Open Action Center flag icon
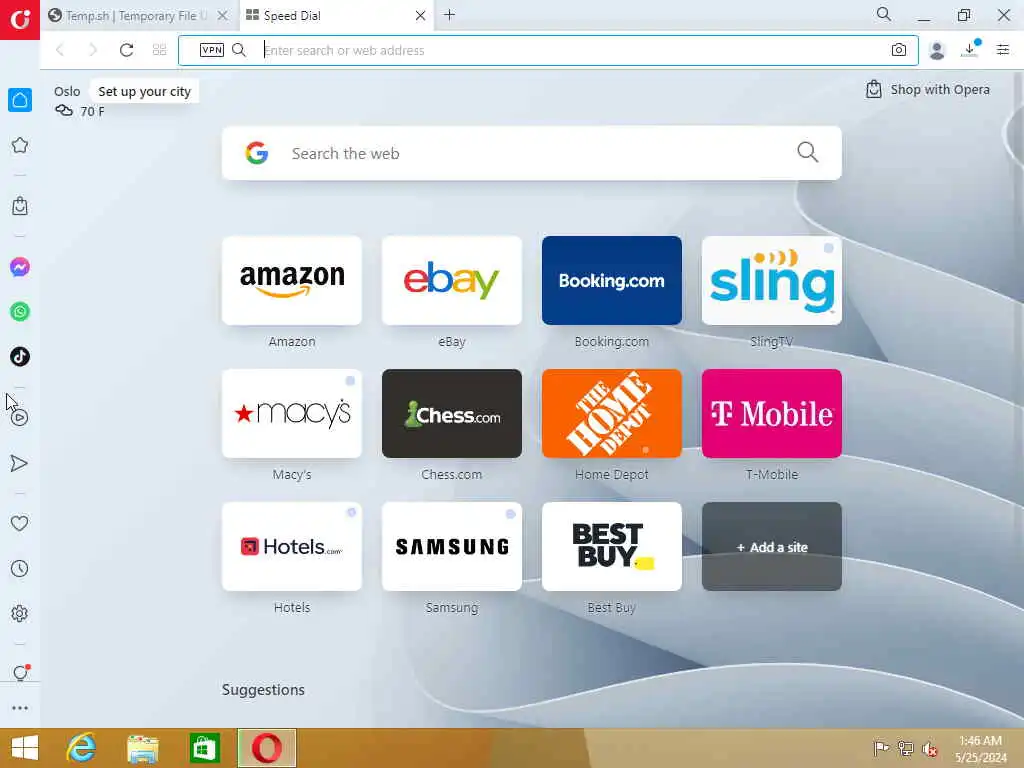 tap(881, 748)
